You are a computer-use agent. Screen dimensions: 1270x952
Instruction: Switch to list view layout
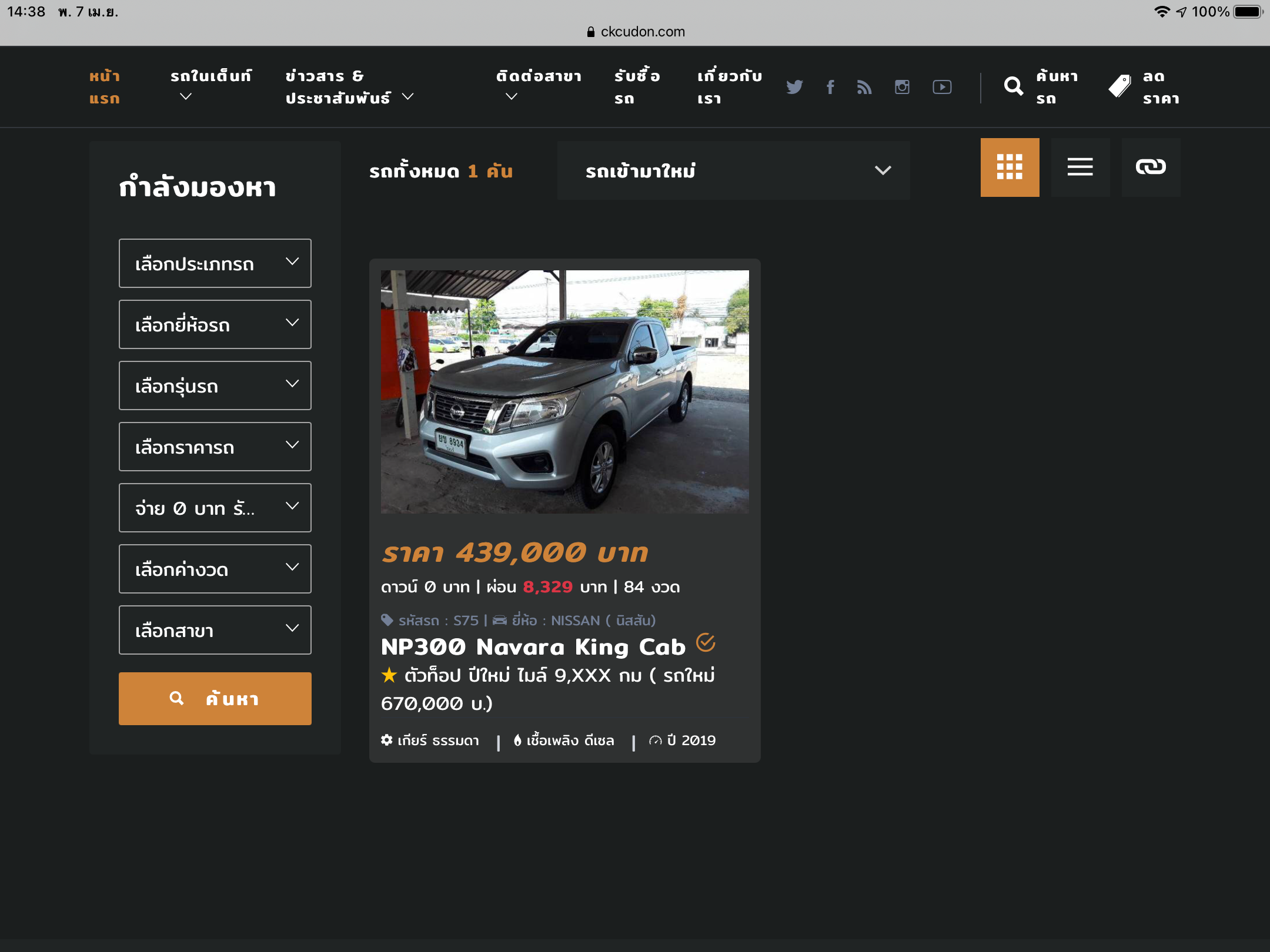pos(1080,167)
